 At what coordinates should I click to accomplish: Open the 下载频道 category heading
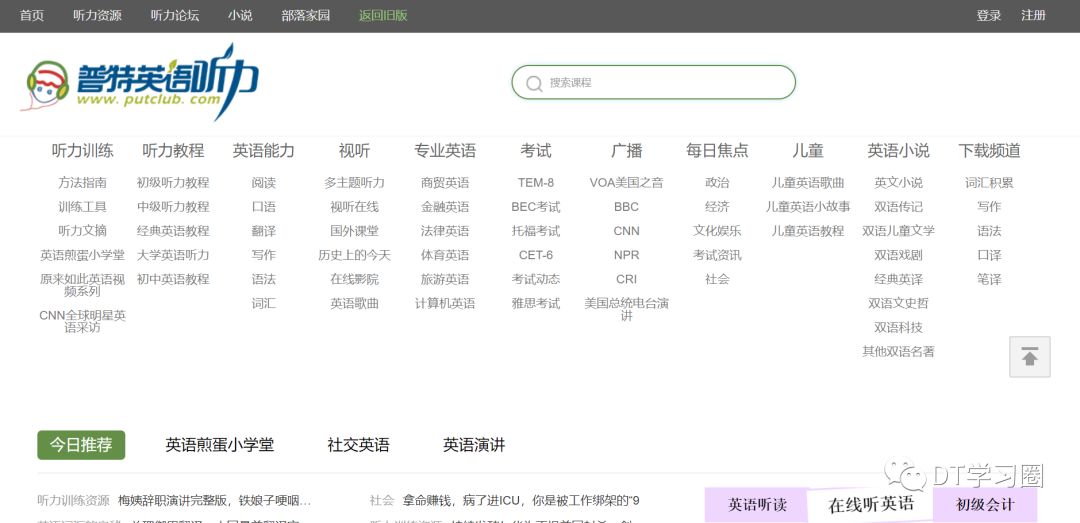[989, 151]
